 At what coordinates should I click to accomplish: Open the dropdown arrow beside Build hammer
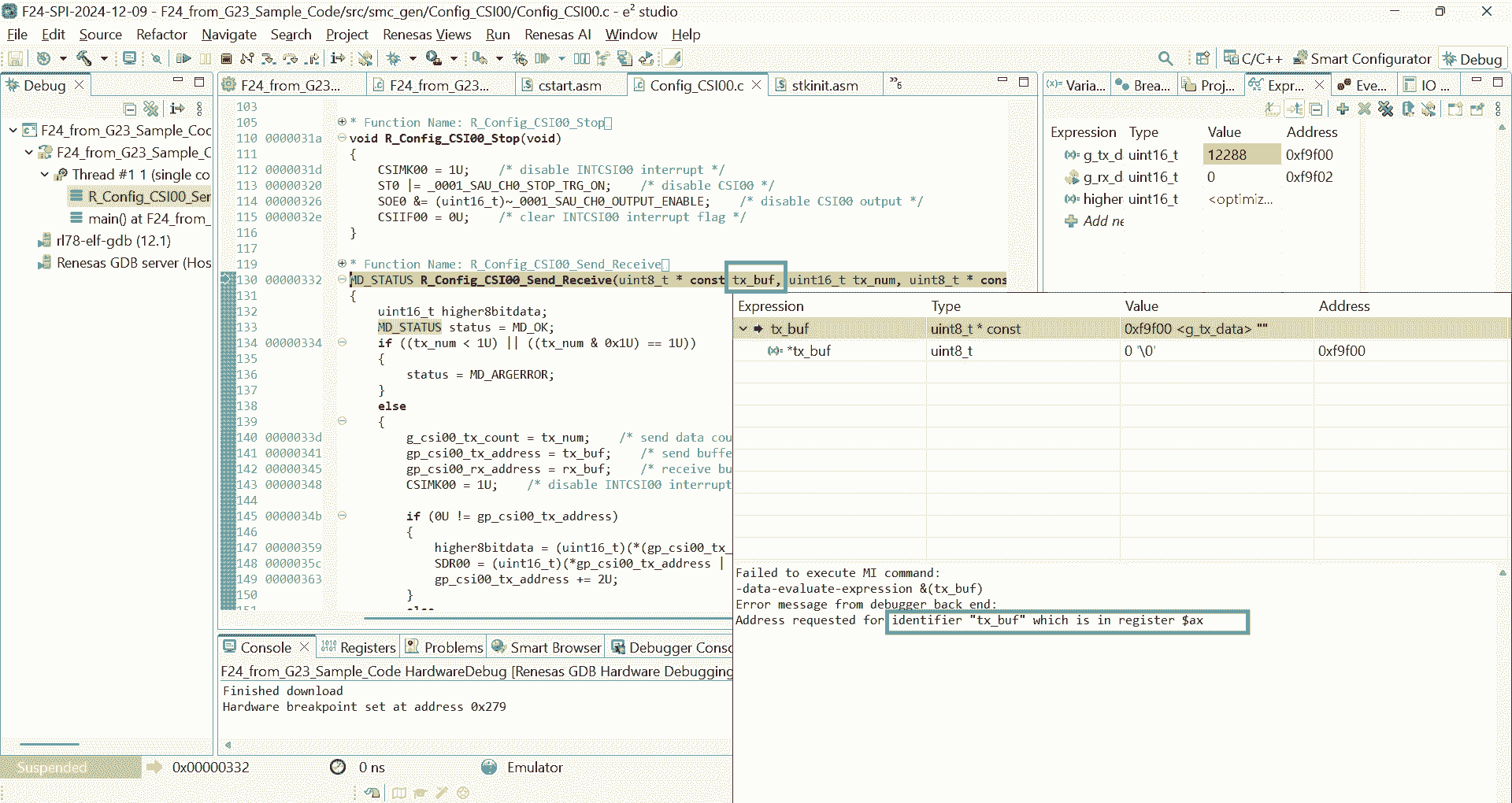point(103,58)
